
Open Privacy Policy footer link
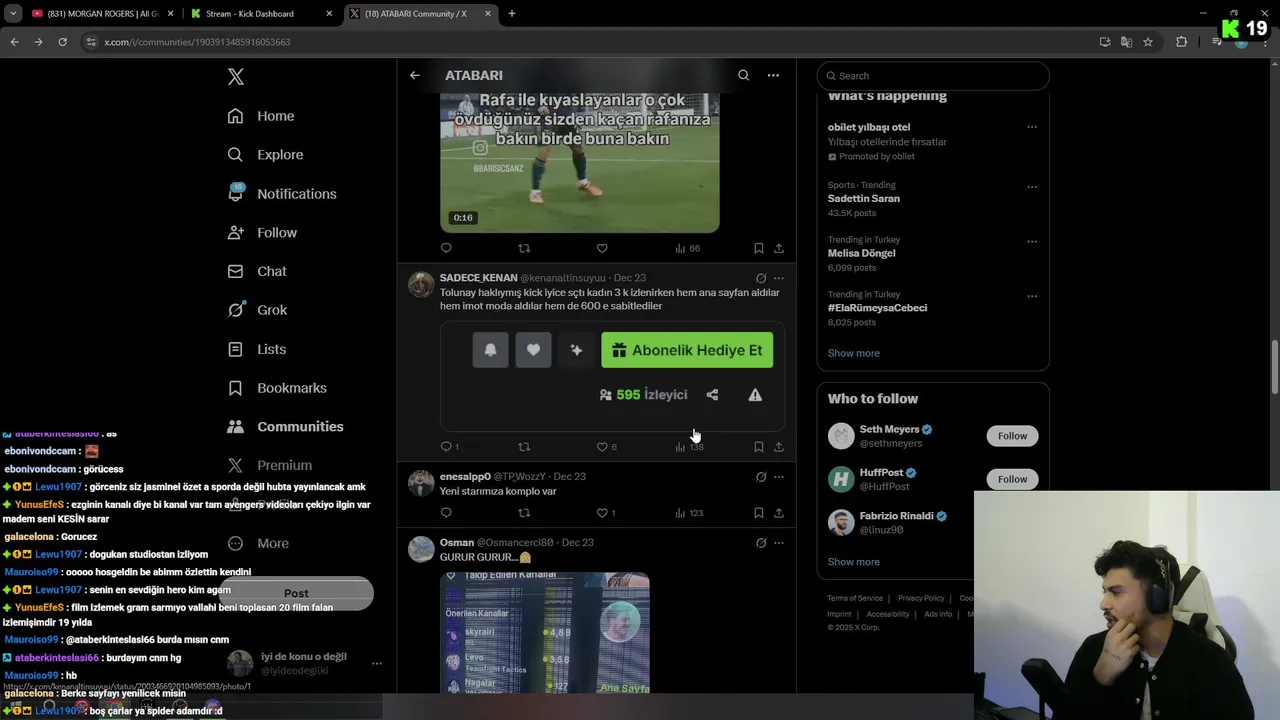(x=921, y=598)
